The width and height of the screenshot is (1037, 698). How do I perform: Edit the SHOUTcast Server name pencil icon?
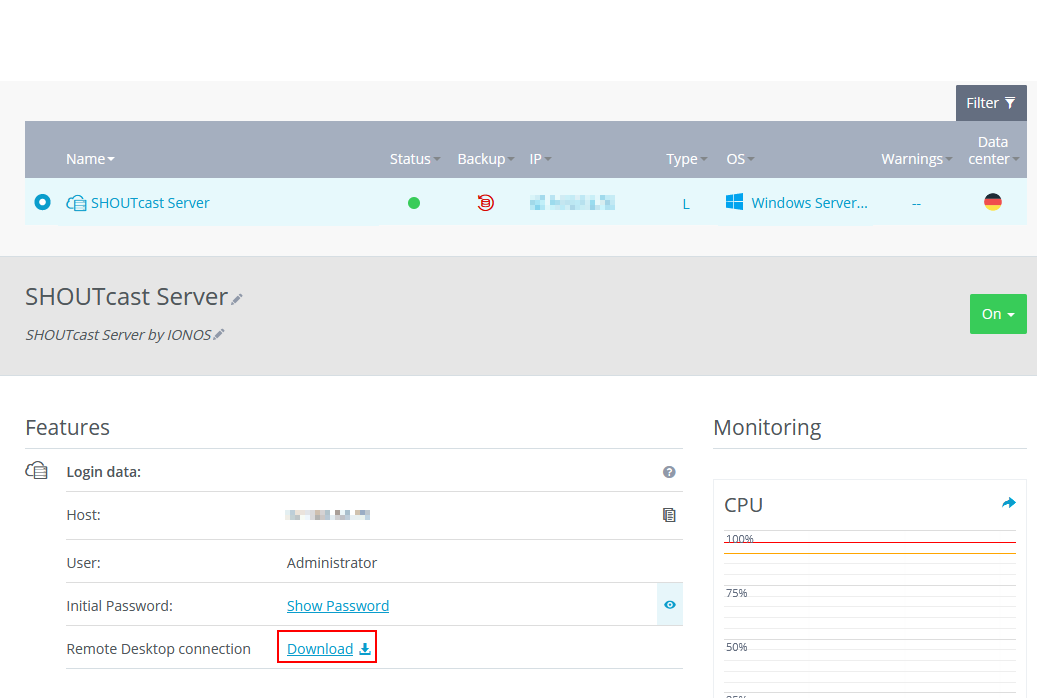point(237,299)
